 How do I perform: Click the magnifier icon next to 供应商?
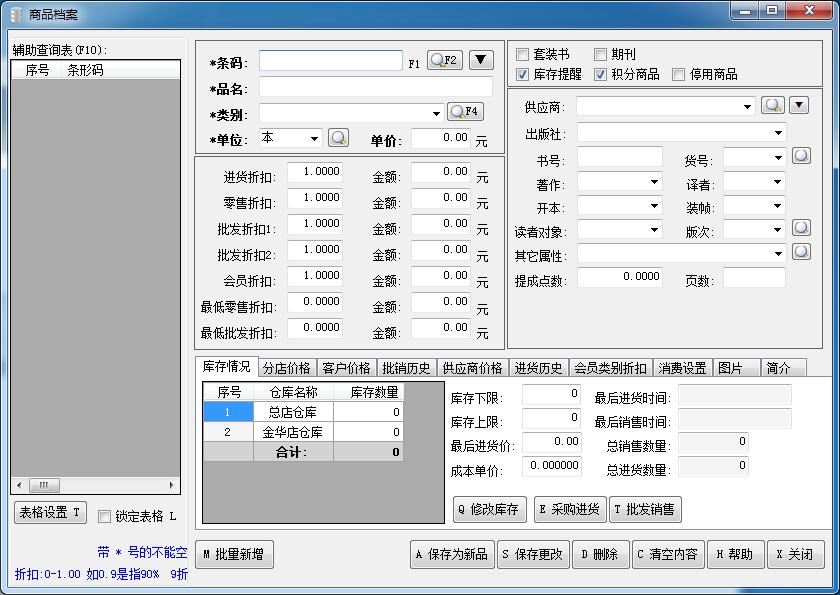point(772,105)
